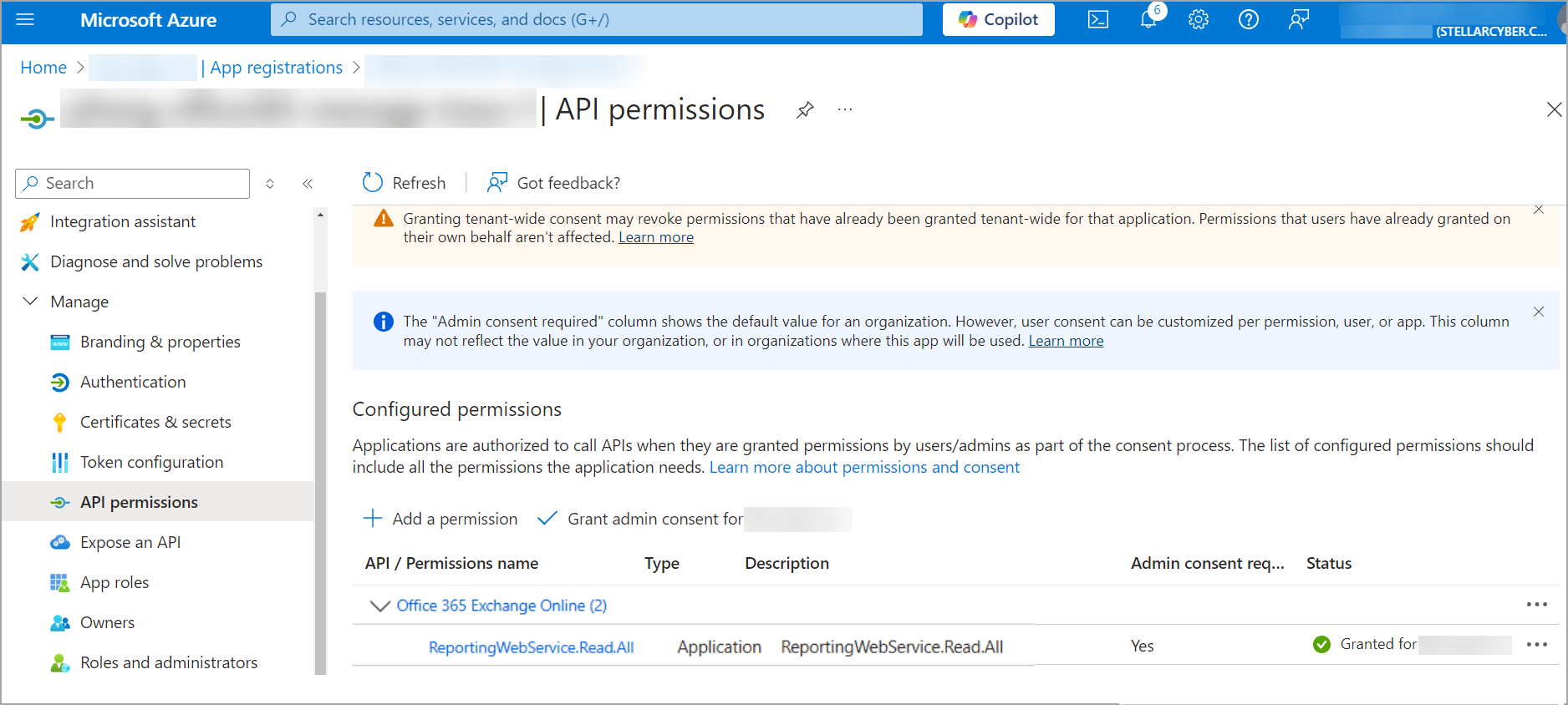
Task: Launch Copilot from the header
Action: click(x=998, y=19)
